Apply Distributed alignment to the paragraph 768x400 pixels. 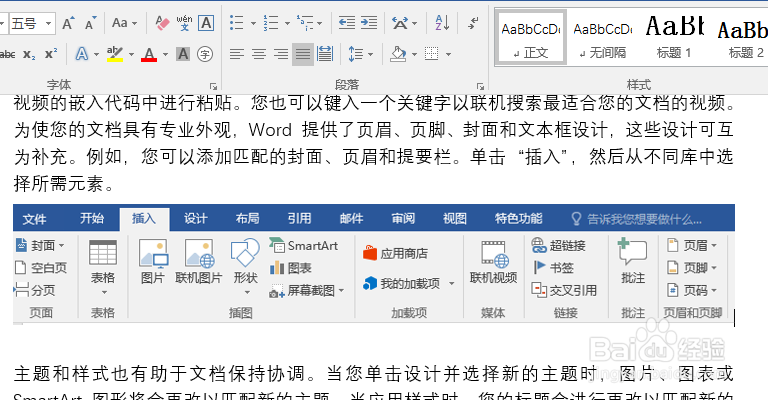(325, 54)
